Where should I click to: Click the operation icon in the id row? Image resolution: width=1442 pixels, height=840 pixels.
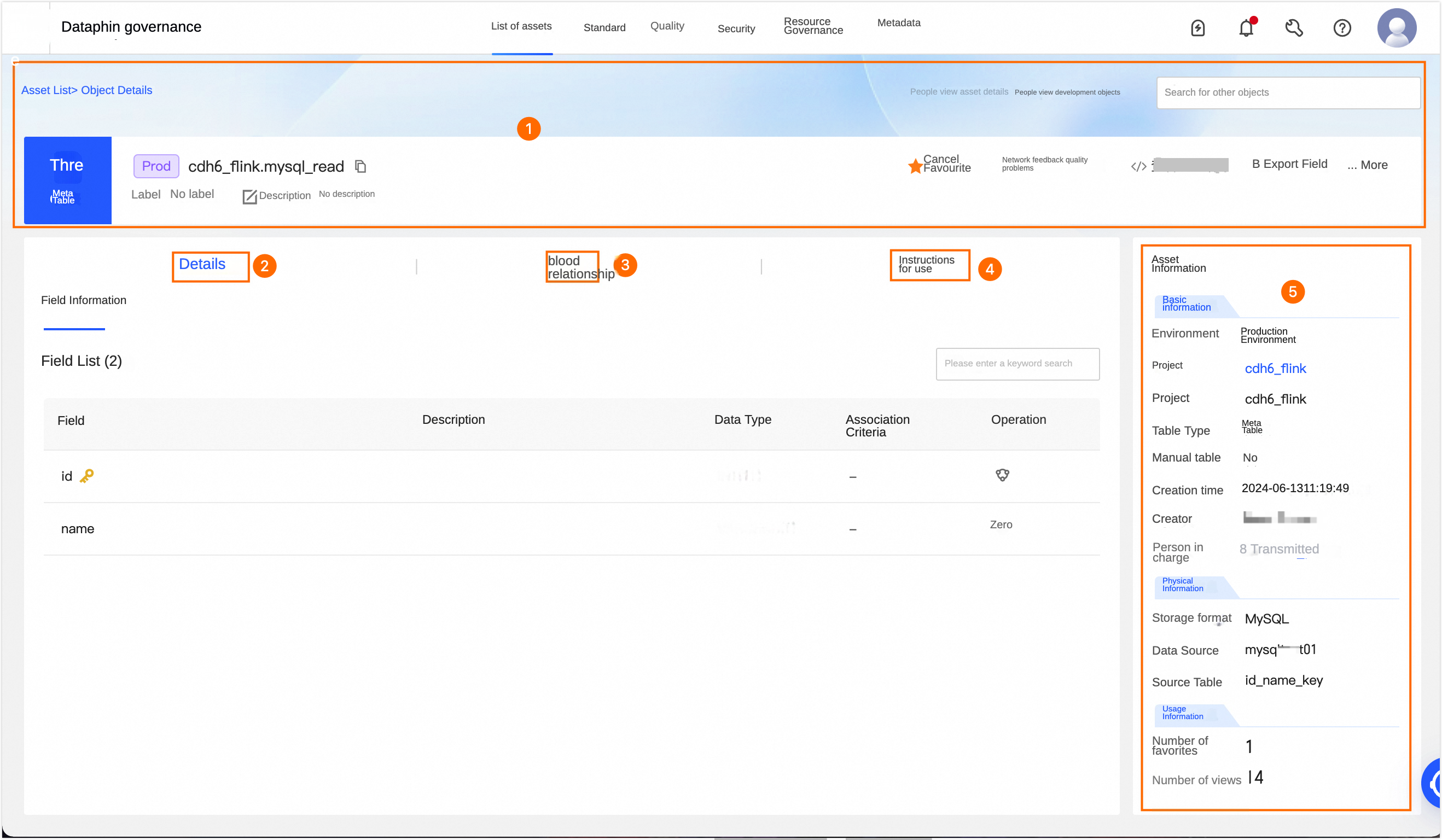(1002, 475)
